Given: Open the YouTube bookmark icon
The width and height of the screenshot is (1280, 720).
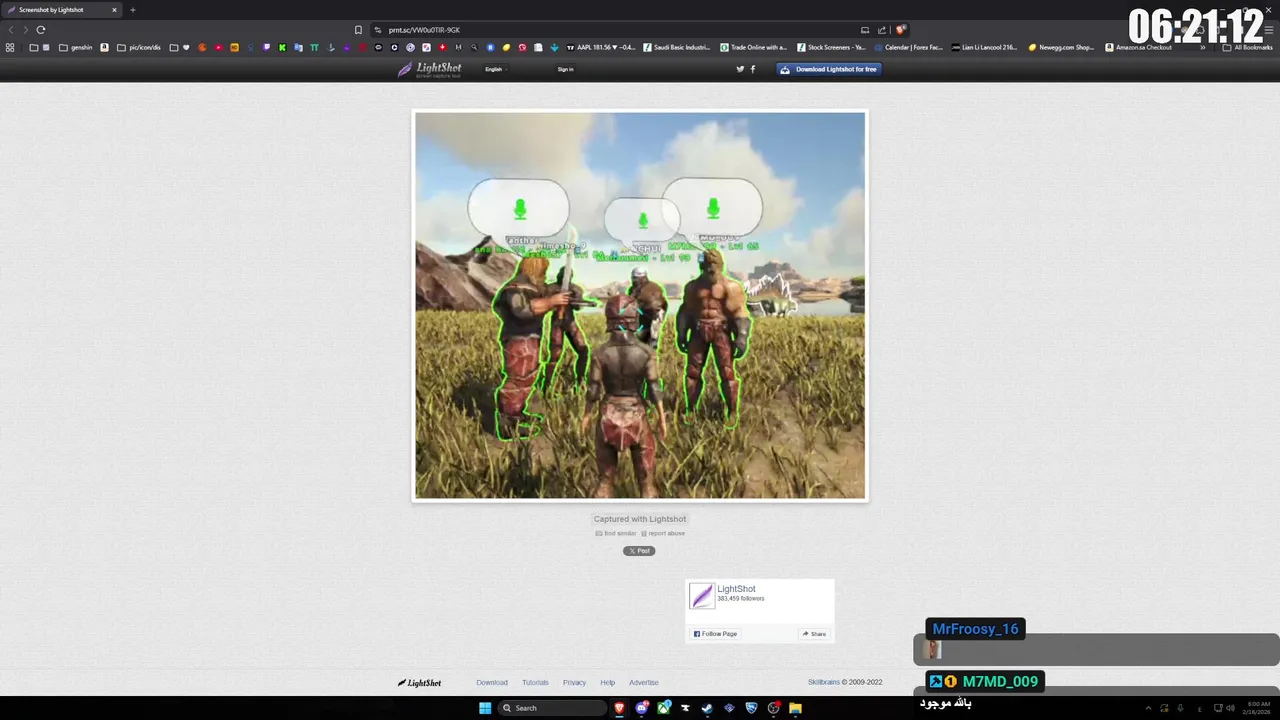Looking at the screenshot, I should [x=218, y=47].
